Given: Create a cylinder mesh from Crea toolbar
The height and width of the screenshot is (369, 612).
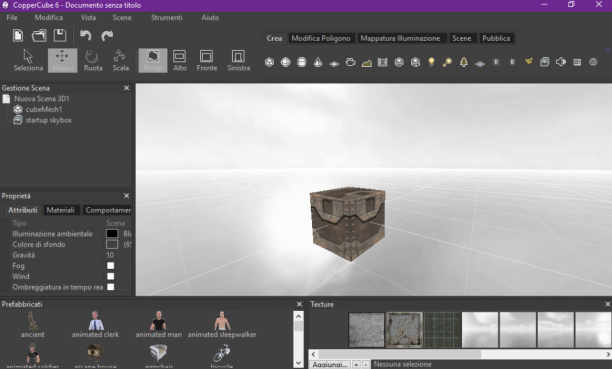Looking at the screenshot, I should click(302, 62).
